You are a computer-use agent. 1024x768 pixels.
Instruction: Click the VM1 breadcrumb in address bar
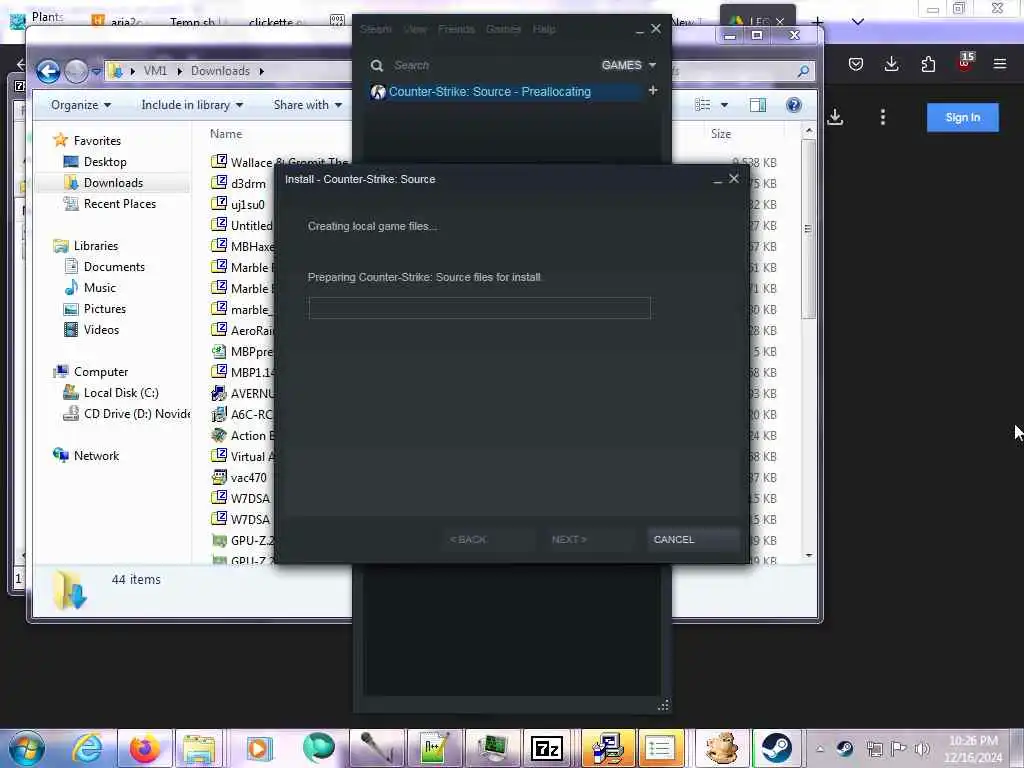155,71
